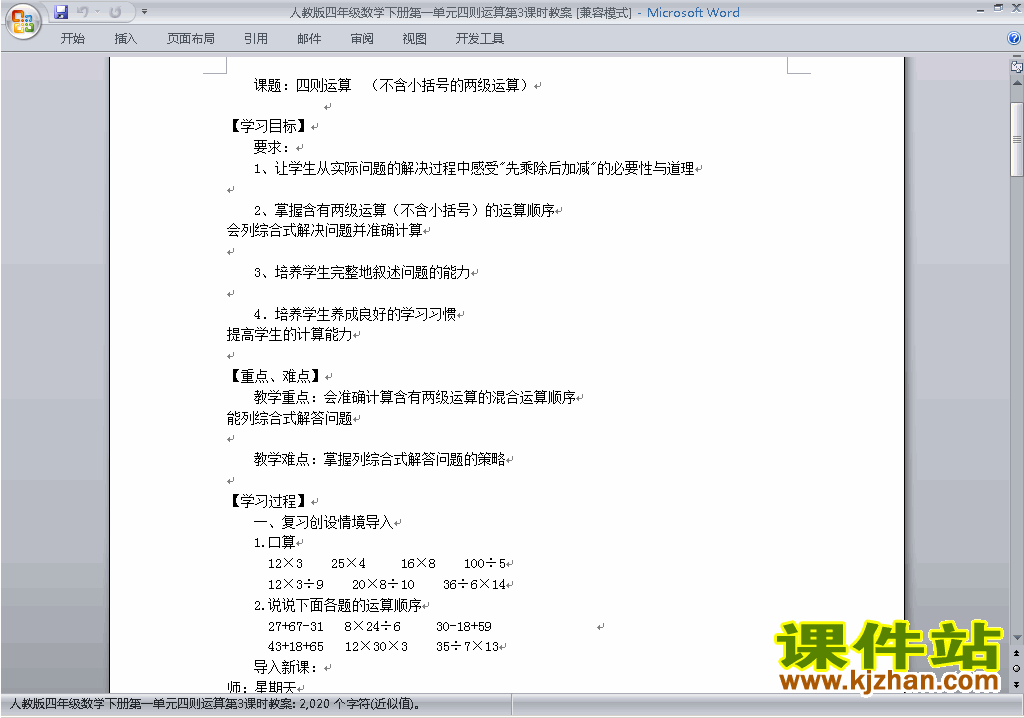Image resolution: width=1024 pixels, height=718 pixels.
Task: Click the expression 20×8÷10
Action: tap(383, 584)
